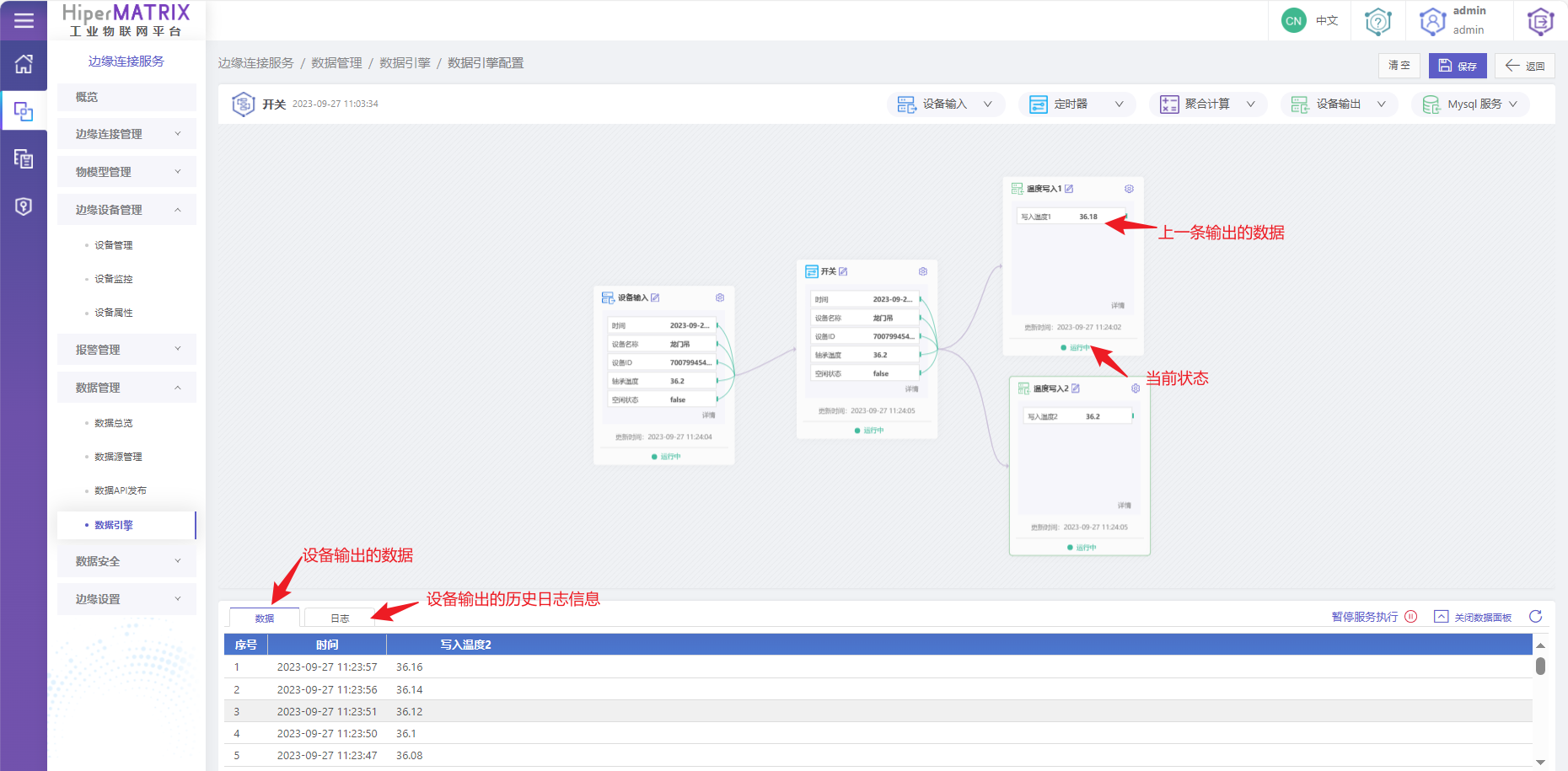Click data table scrollbar thumb

point(1540,666)
